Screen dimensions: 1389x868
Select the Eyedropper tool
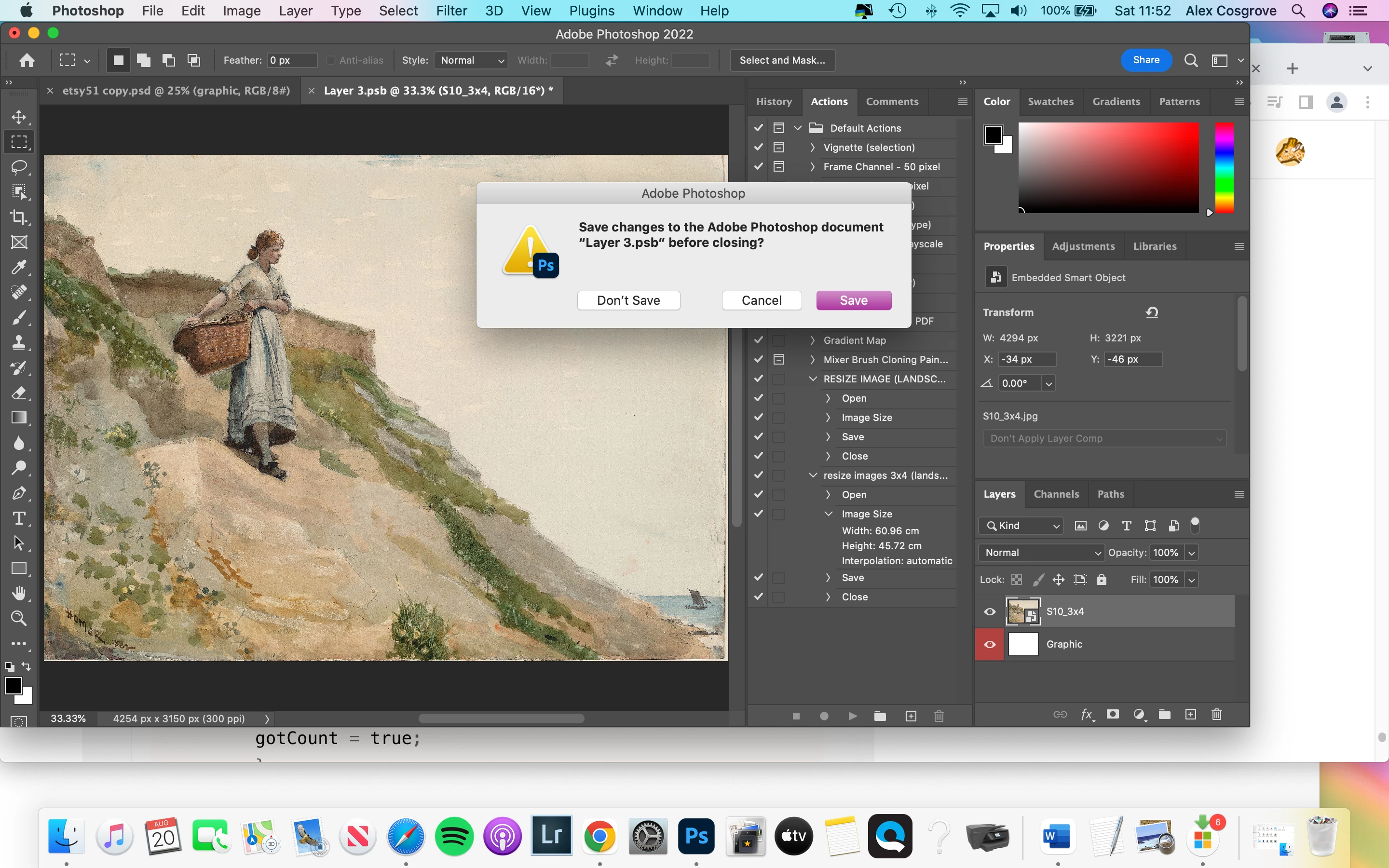tap(19, 268)
